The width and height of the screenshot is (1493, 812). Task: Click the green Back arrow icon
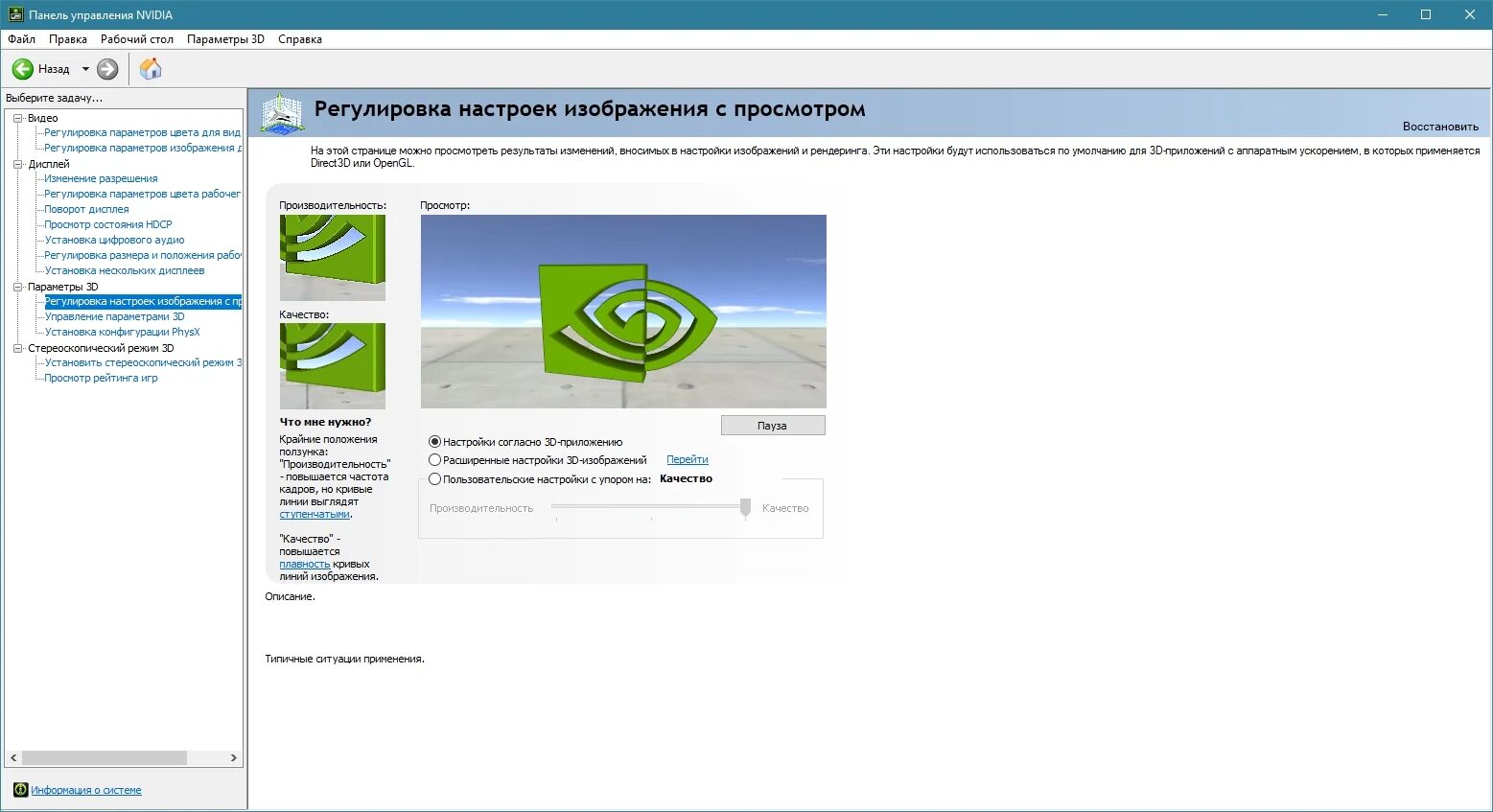pyautogui.click(x=22, y=69)
